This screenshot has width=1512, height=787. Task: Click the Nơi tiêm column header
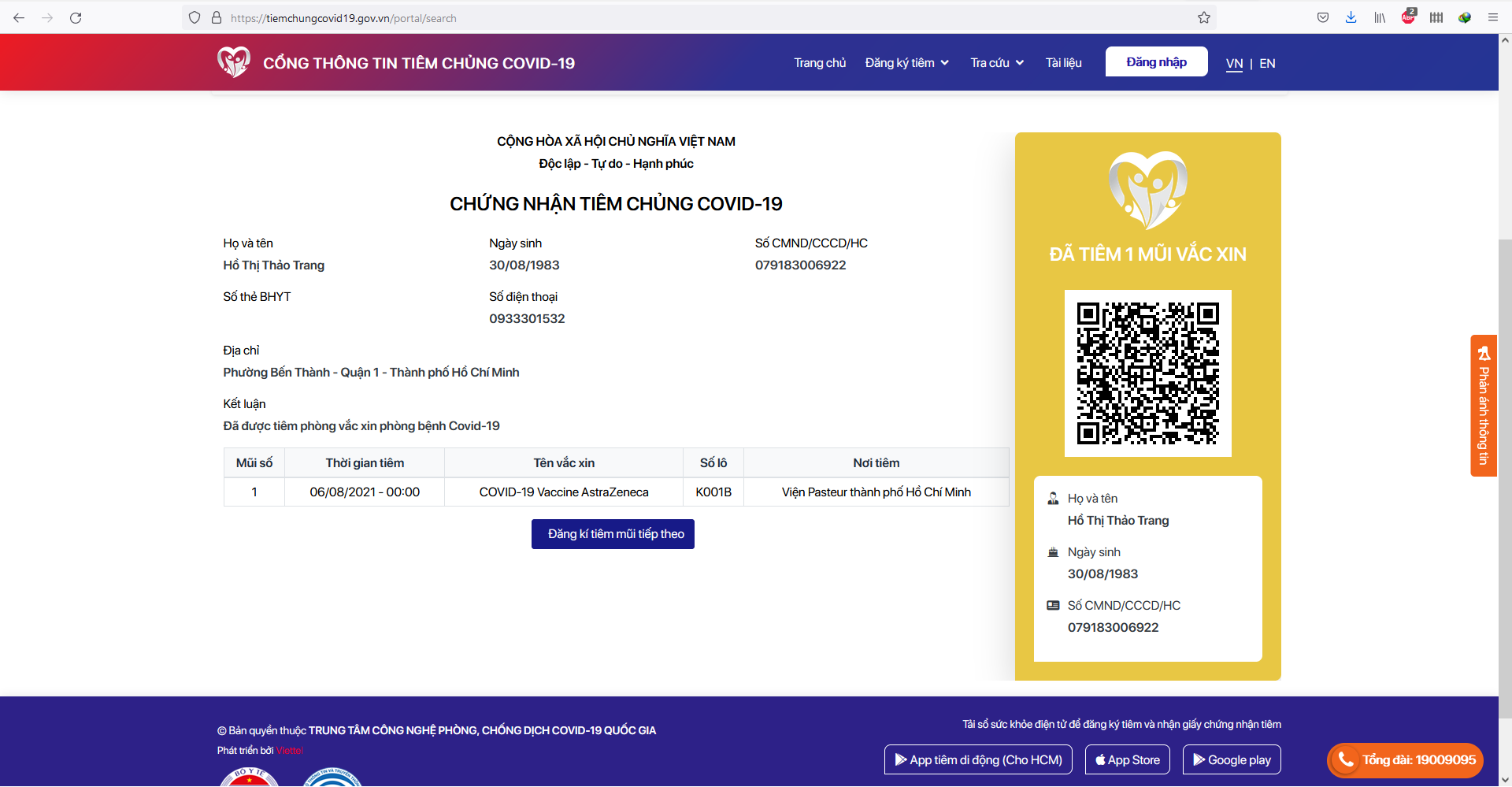876,463
